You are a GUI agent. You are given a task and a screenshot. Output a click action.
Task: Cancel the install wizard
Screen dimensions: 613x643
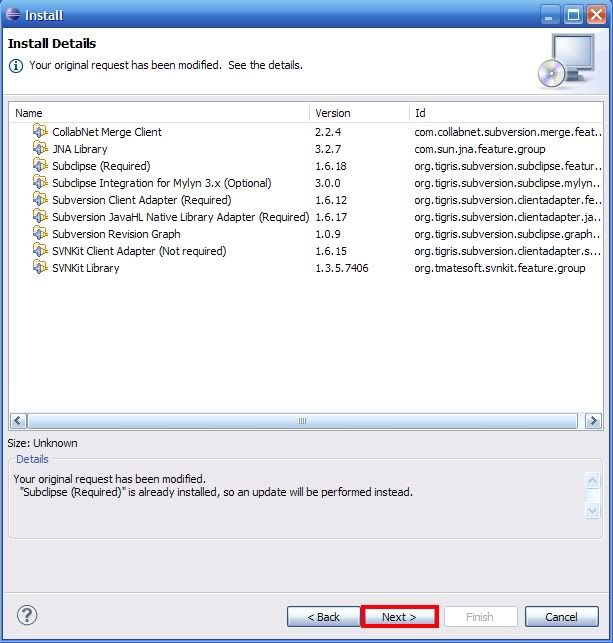click(x=561, y=617)
